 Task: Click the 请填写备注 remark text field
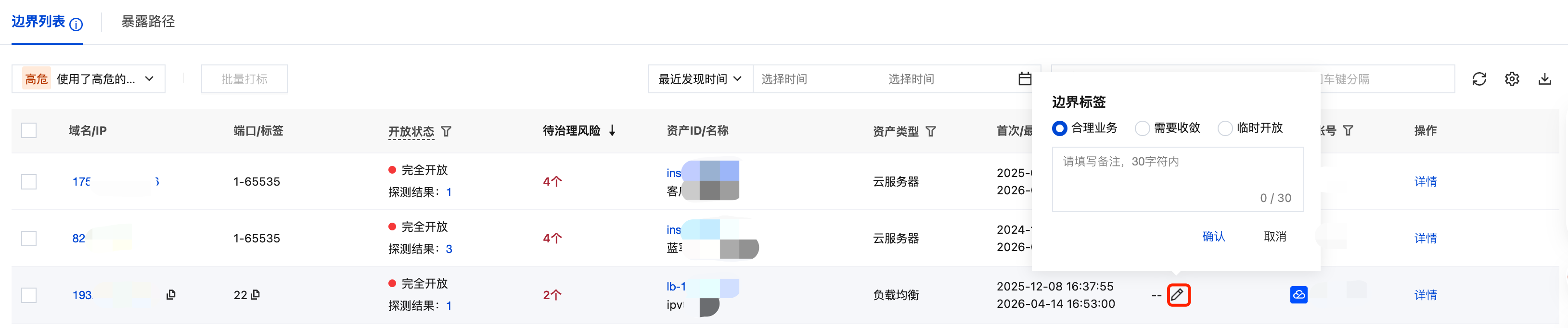1178,179
